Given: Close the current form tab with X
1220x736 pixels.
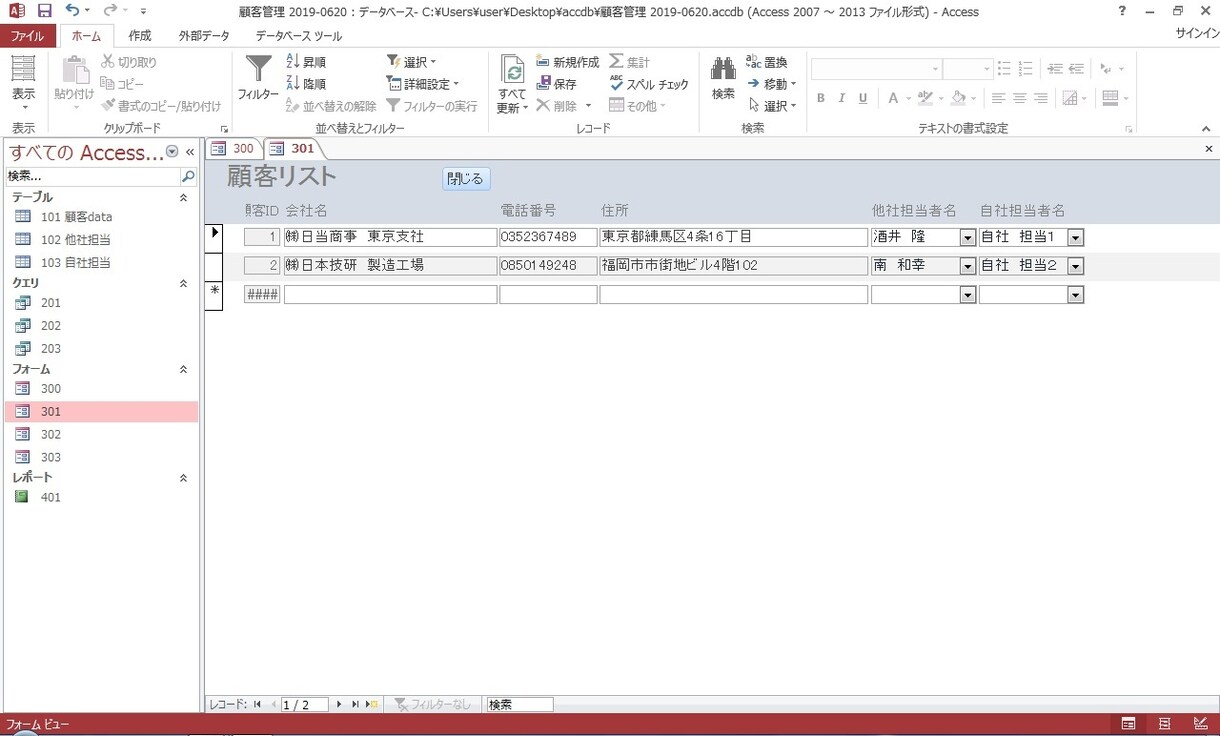Looking at the screenshot, I should 1208,149.
